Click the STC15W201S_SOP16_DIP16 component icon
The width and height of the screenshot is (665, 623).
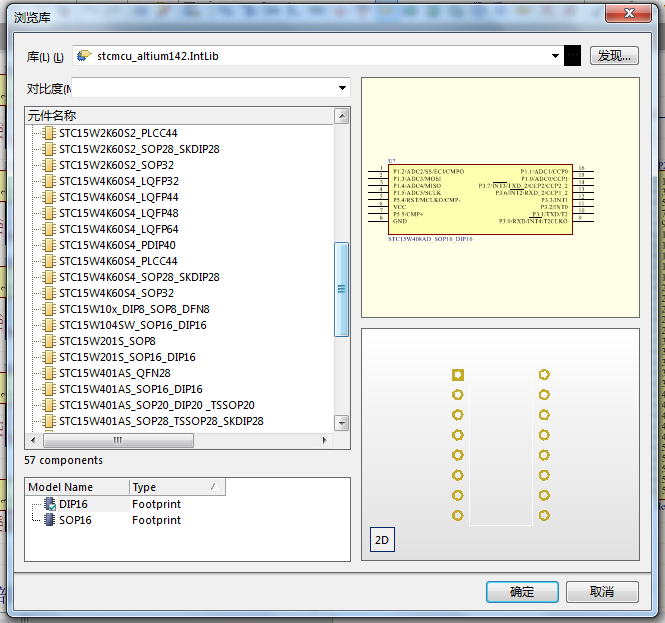49,357
